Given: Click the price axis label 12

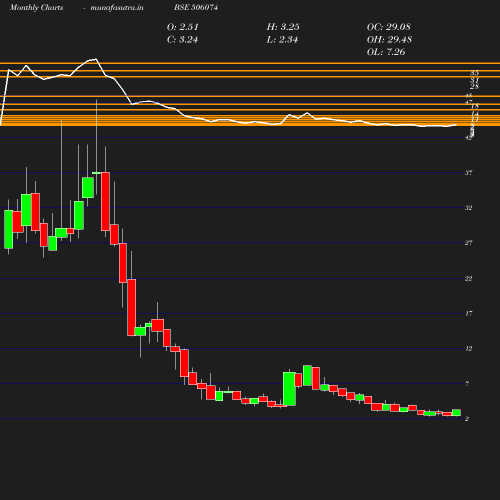Looking at the screenshot, I should [x=469, y=349].
